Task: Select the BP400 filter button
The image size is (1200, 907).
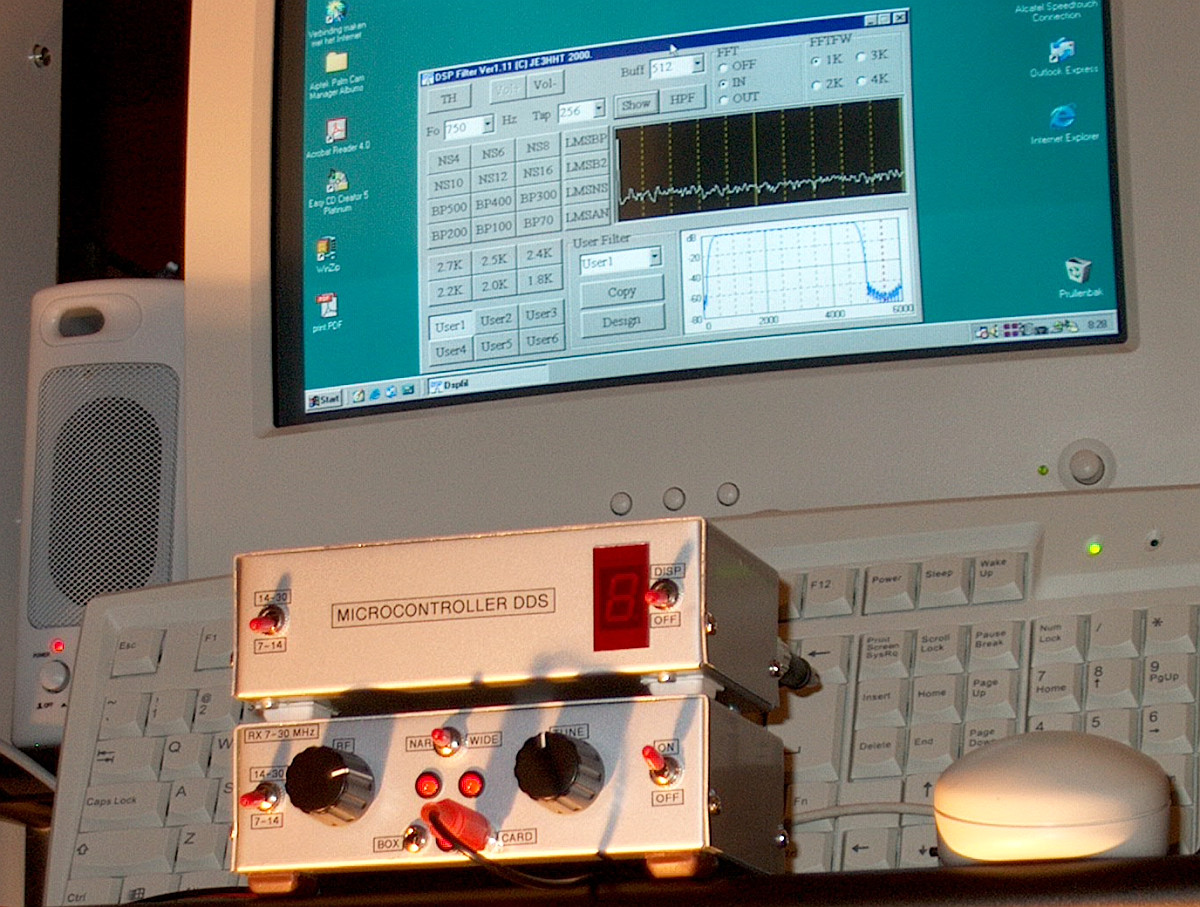Action: 493,203
